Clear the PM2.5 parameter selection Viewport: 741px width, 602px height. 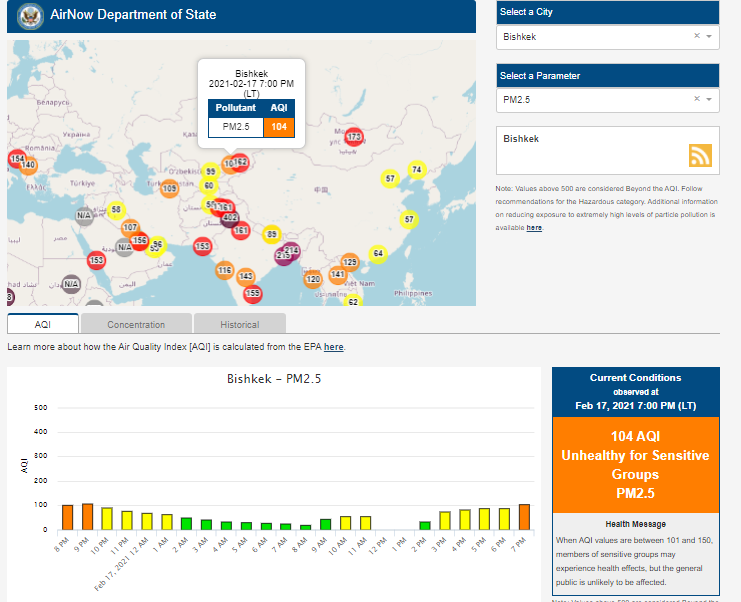click(697, 100)
